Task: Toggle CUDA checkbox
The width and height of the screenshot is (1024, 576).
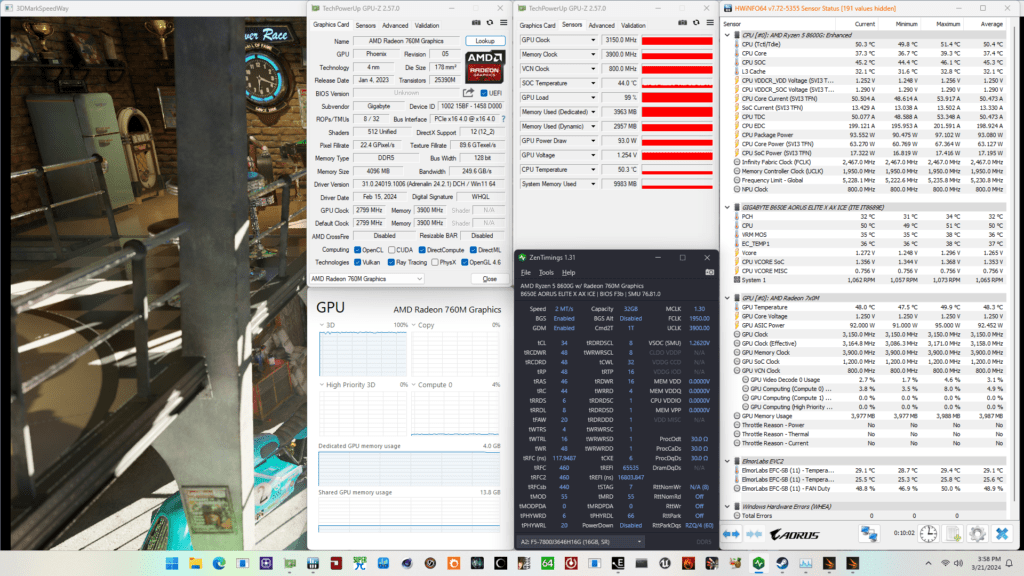Action: tap(392, 250)
